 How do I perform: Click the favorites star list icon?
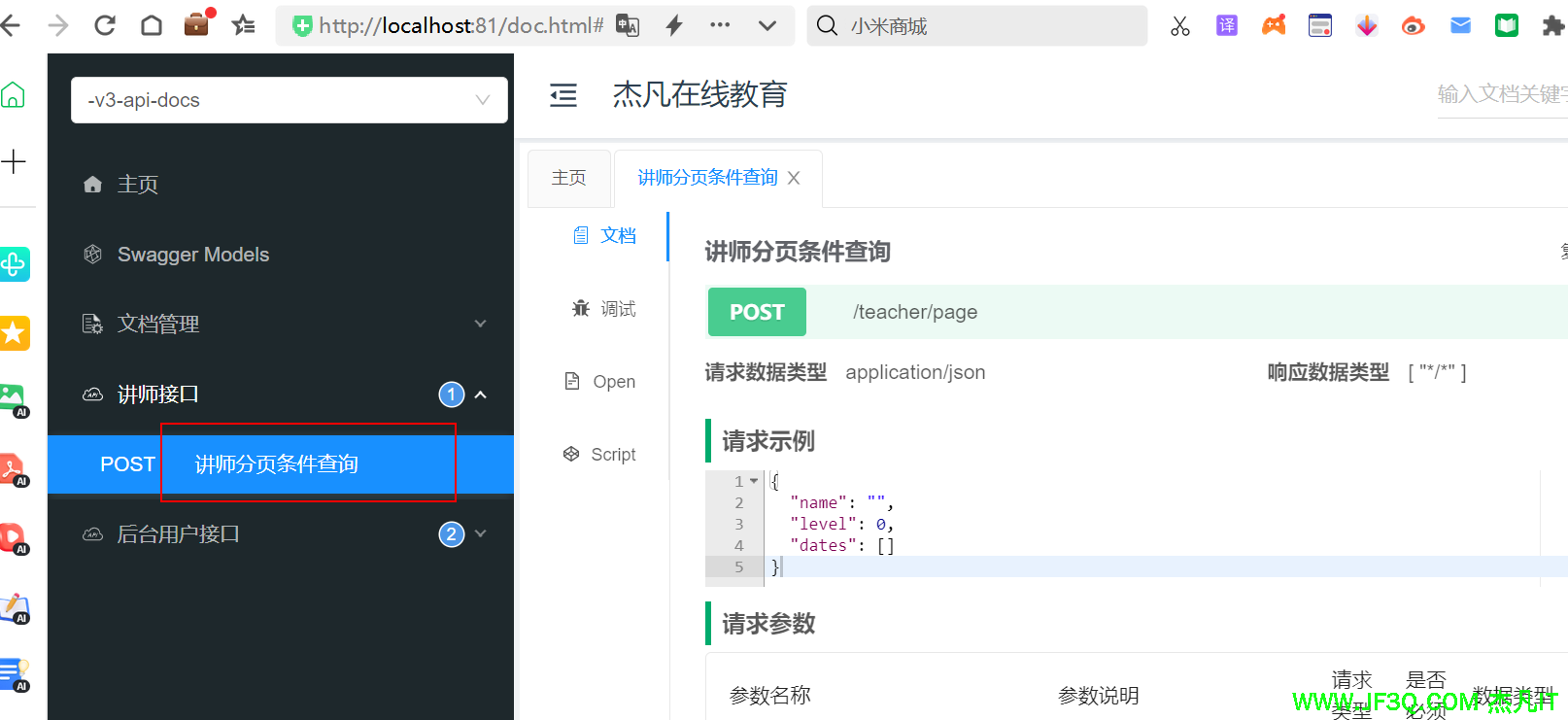pos(243,25)
